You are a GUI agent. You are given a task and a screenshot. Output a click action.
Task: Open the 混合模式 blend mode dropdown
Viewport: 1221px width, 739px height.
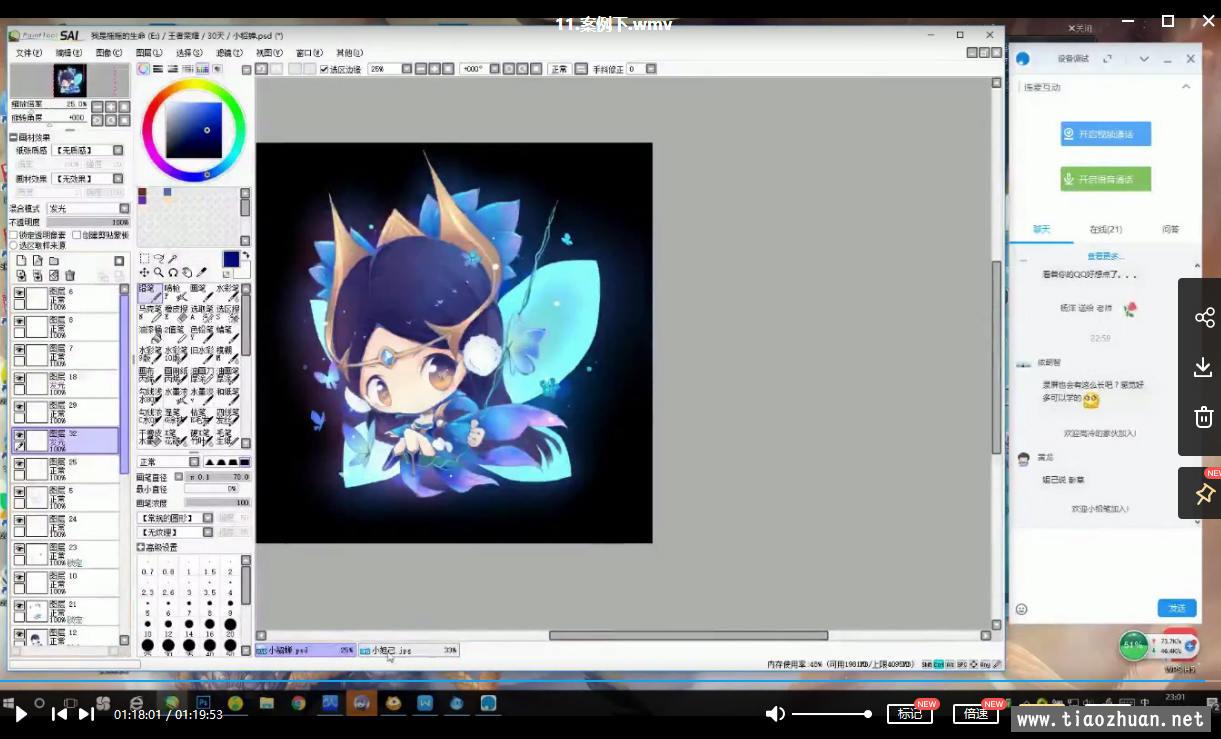pos(124,208)
